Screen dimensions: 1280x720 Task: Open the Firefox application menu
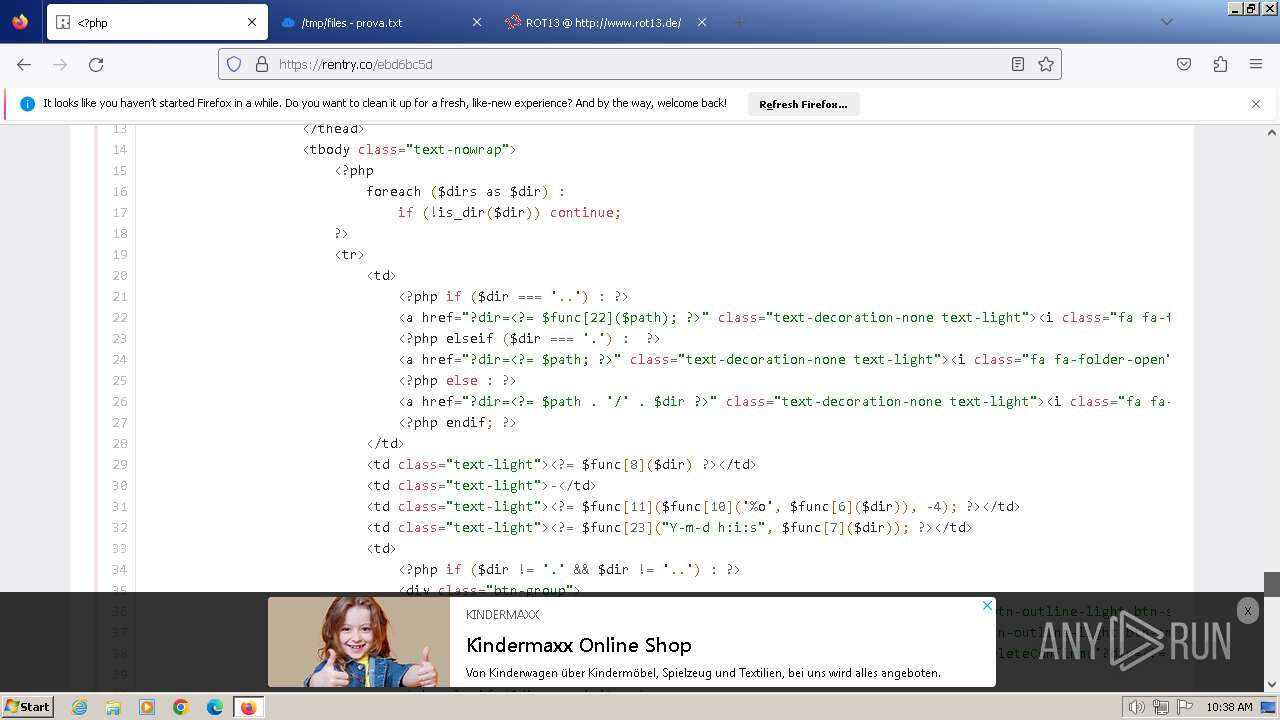pyautogui.click(x=1256, y=64)
